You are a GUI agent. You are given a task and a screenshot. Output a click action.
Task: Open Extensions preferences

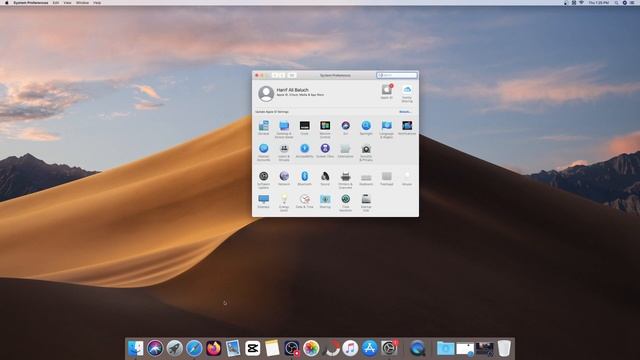click(346, 150)
